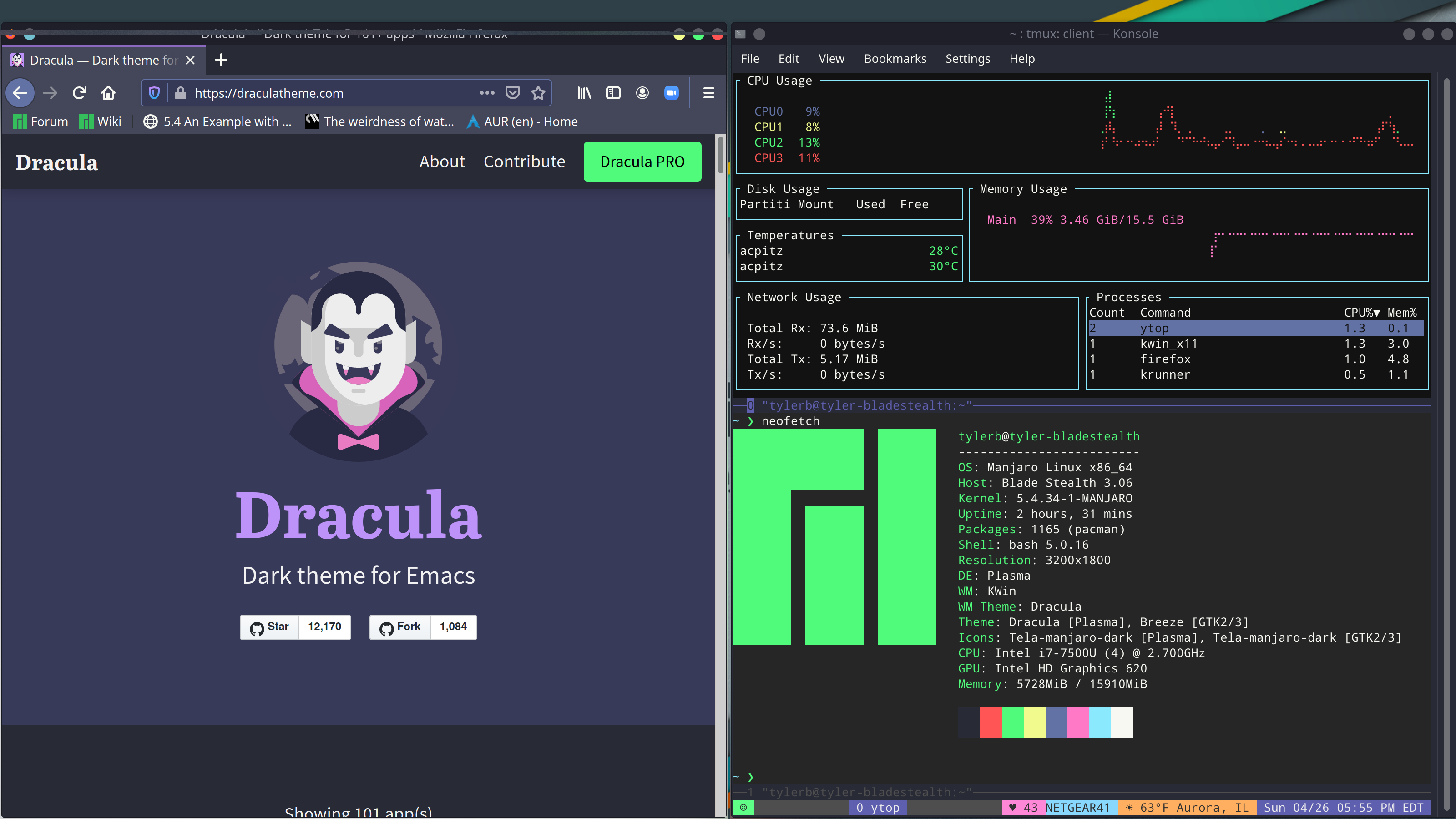Viewport: 1456px width, 819px height.
Task: Click the Dracula vampire mascot image
Action: pyautogui.click(x=359, y=362)
